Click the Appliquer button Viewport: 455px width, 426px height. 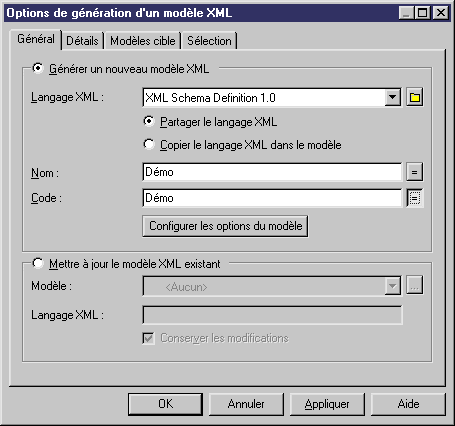coord(327,404)
